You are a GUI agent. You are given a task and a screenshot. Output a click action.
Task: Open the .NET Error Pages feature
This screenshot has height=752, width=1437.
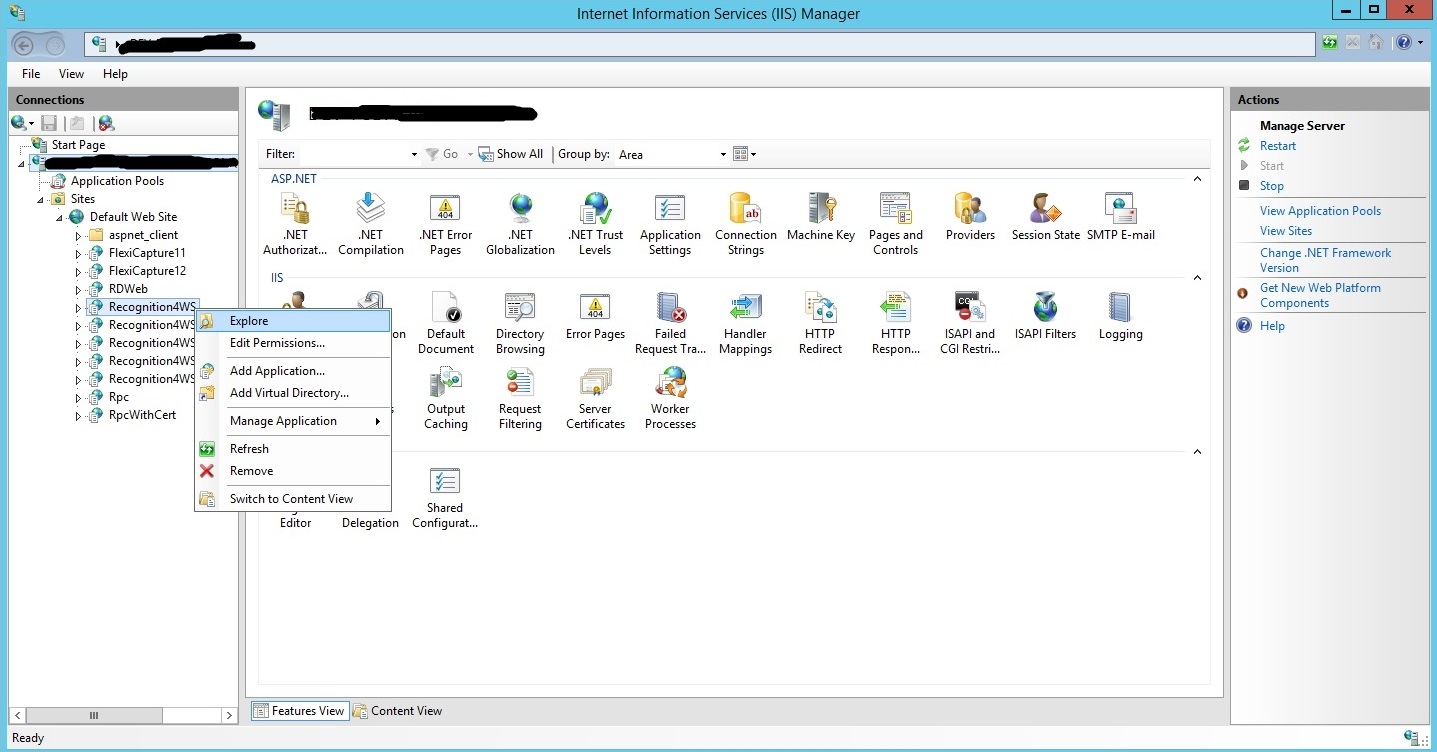click(x=445, y=225)
